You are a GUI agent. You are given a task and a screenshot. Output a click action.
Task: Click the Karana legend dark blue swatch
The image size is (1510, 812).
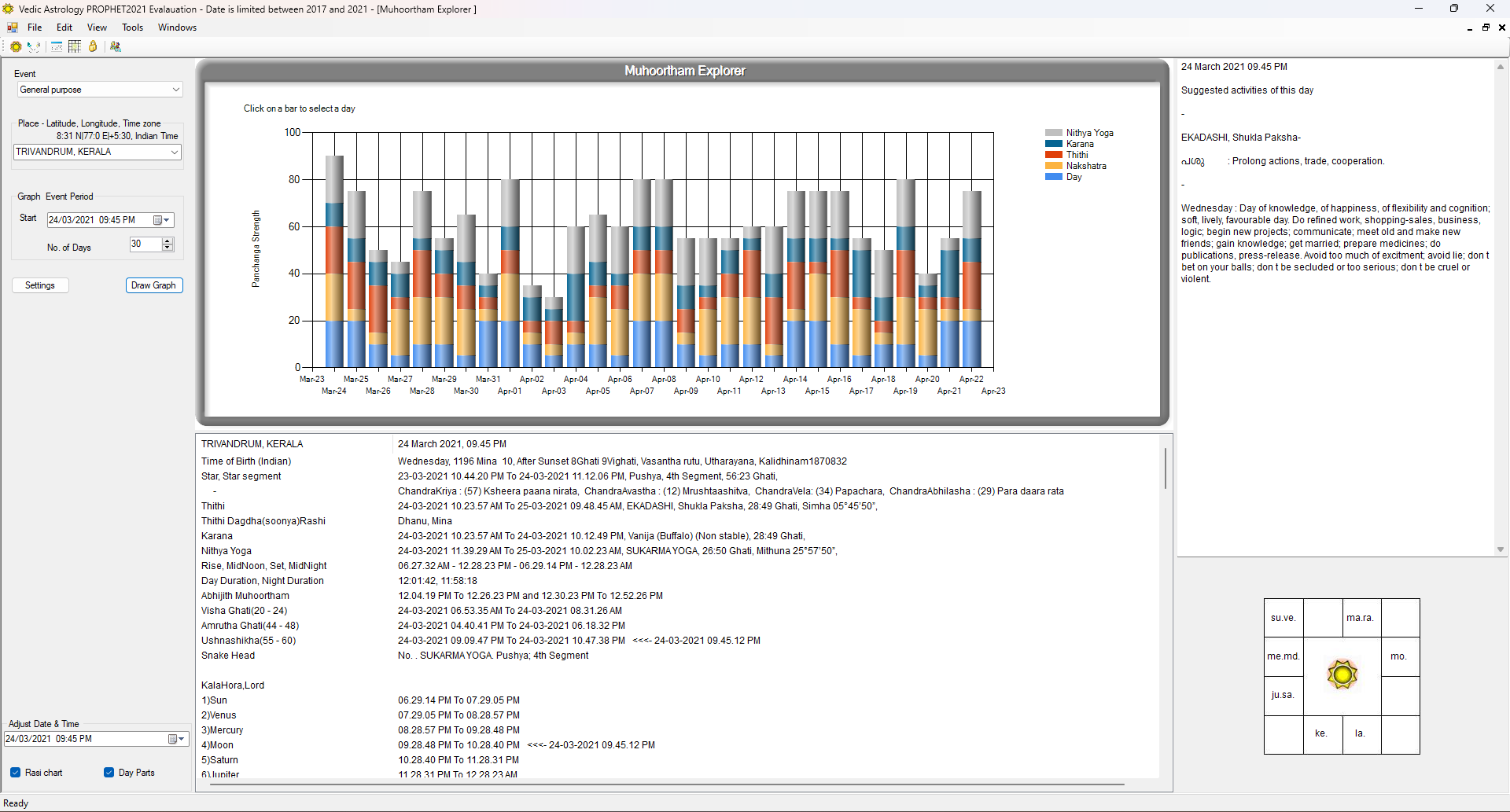coord(1054,144)
